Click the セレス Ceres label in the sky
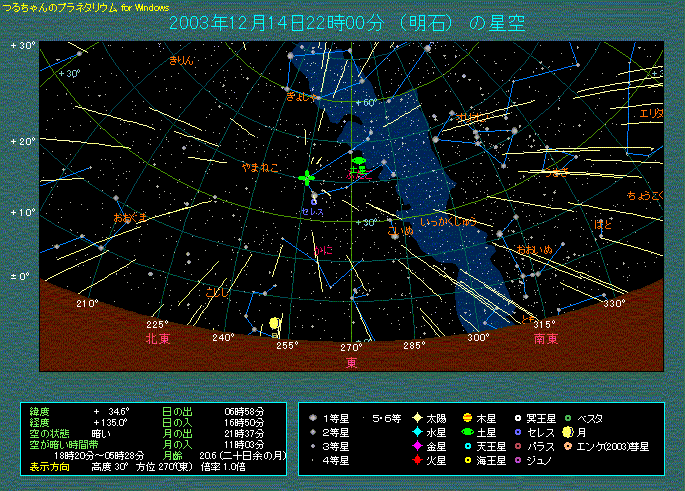 (x=312, y=212)
